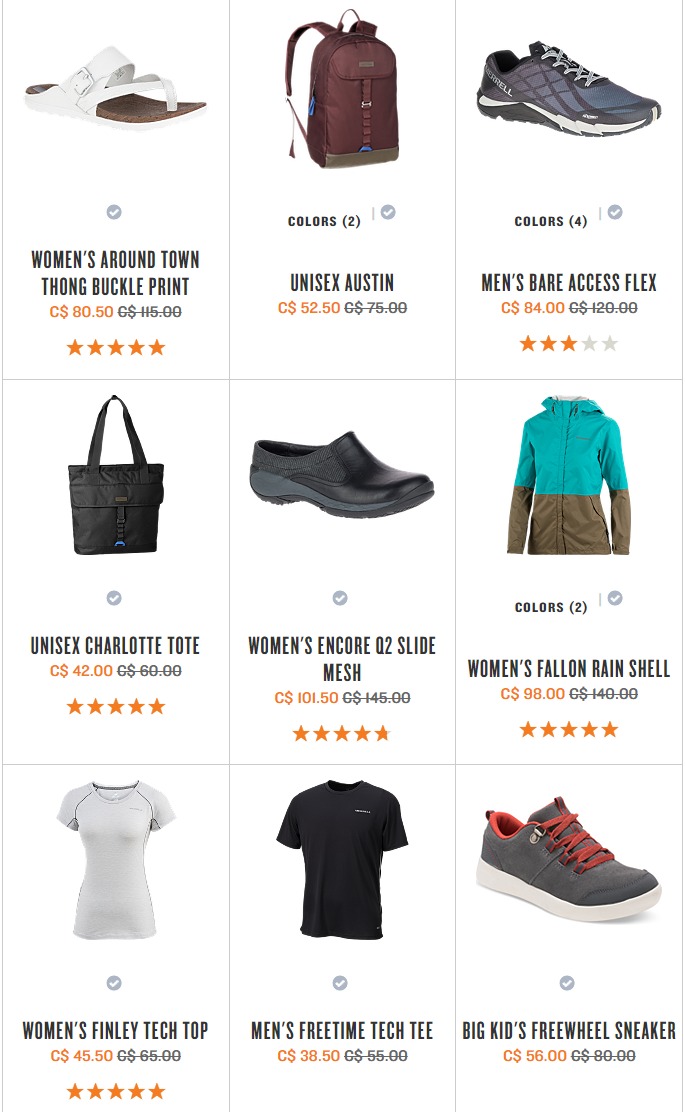The height and width of the screenshot is (1112, 685).
Task: Select the teal Fallon Rain Shell jacket image
Action: [569, 474]
